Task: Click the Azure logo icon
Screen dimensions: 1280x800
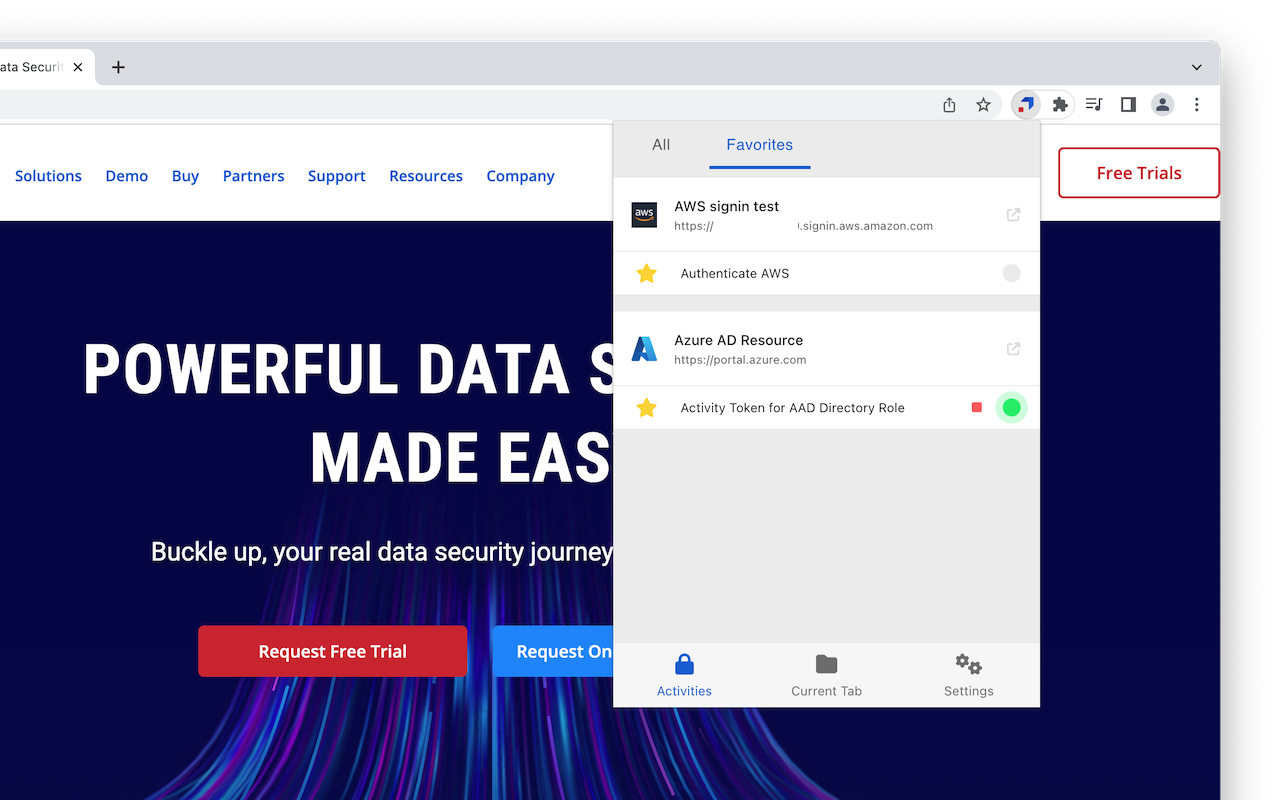Action: 644,348
